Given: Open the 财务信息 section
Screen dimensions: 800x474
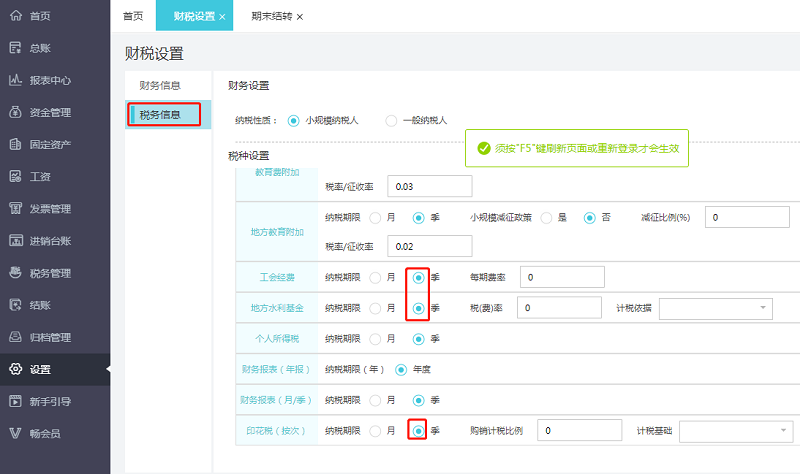Looking at the screenshot, I should tap(160, 85).
